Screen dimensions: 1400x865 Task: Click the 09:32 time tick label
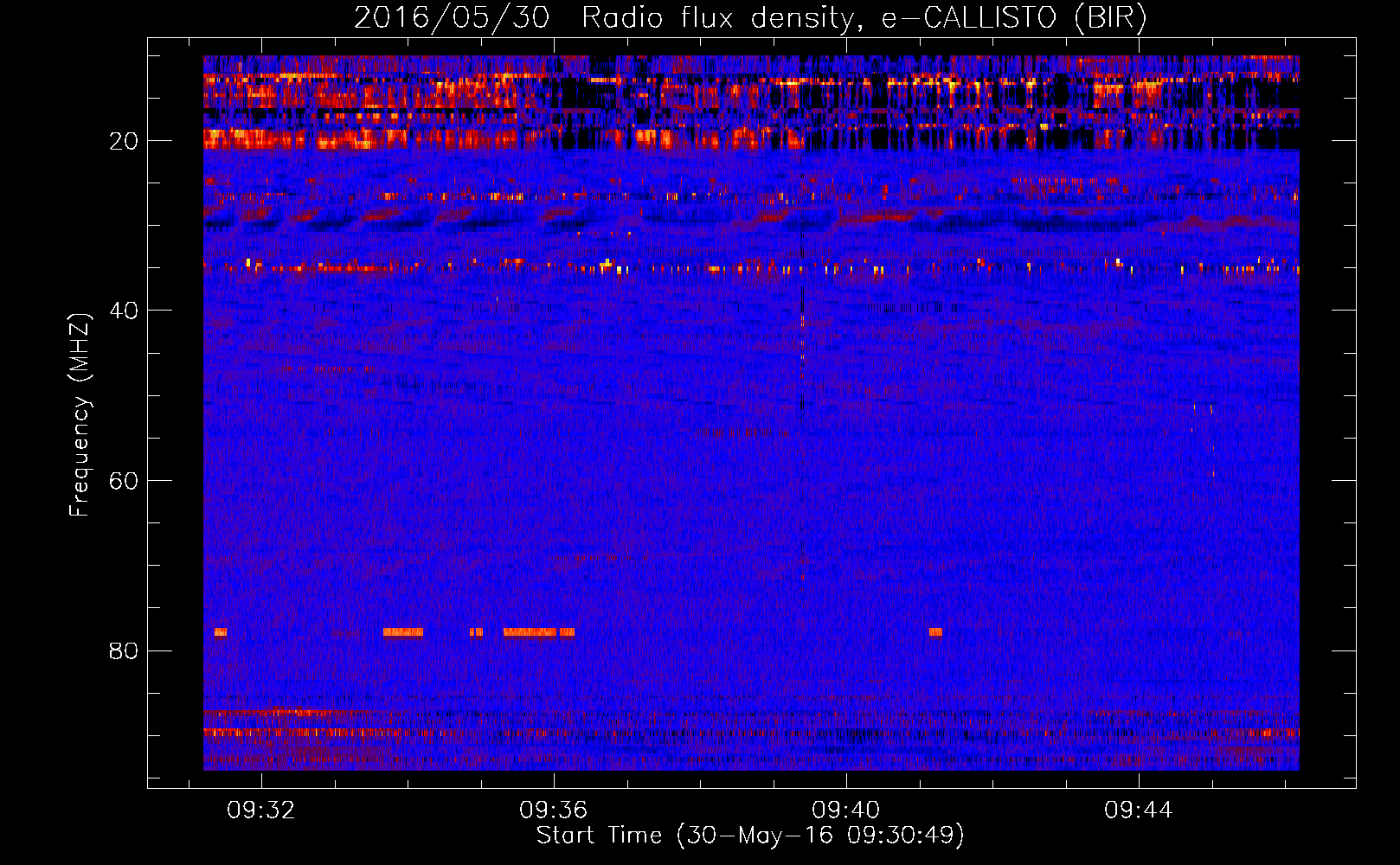261,811
